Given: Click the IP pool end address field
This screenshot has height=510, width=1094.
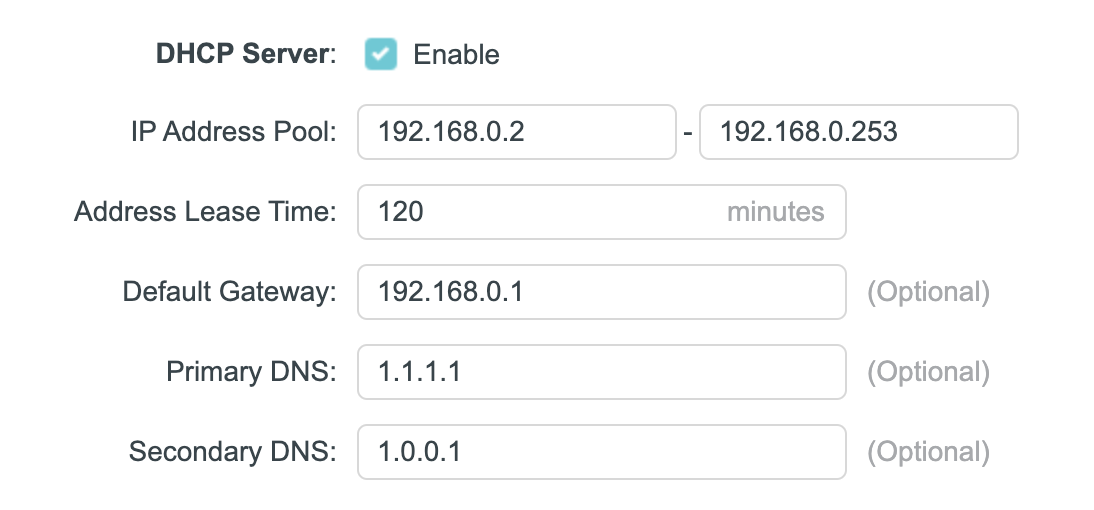Looking at the screenshot, I should [858, 132].
